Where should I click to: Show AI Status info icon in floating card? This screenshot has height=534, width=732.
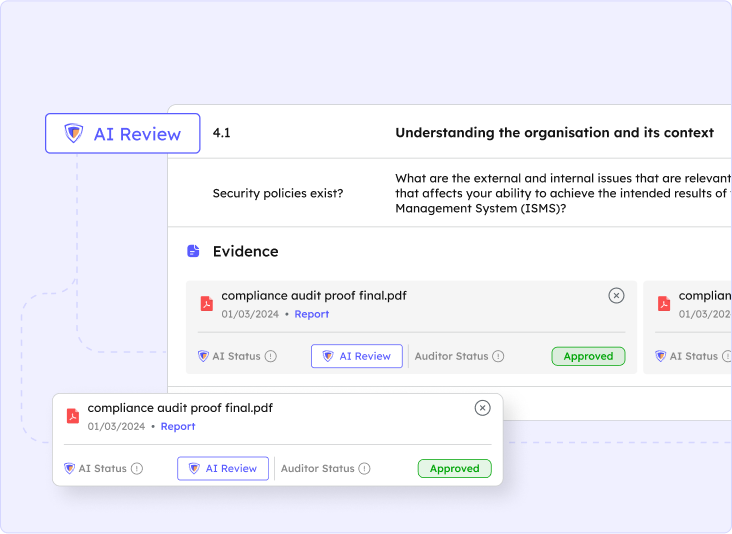click(137, 468)
